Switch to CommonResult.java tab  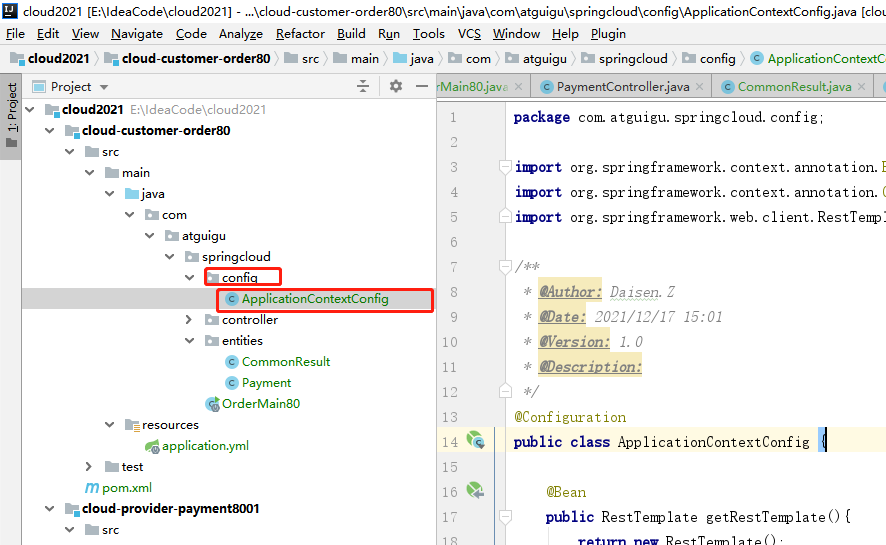[794, 87]
